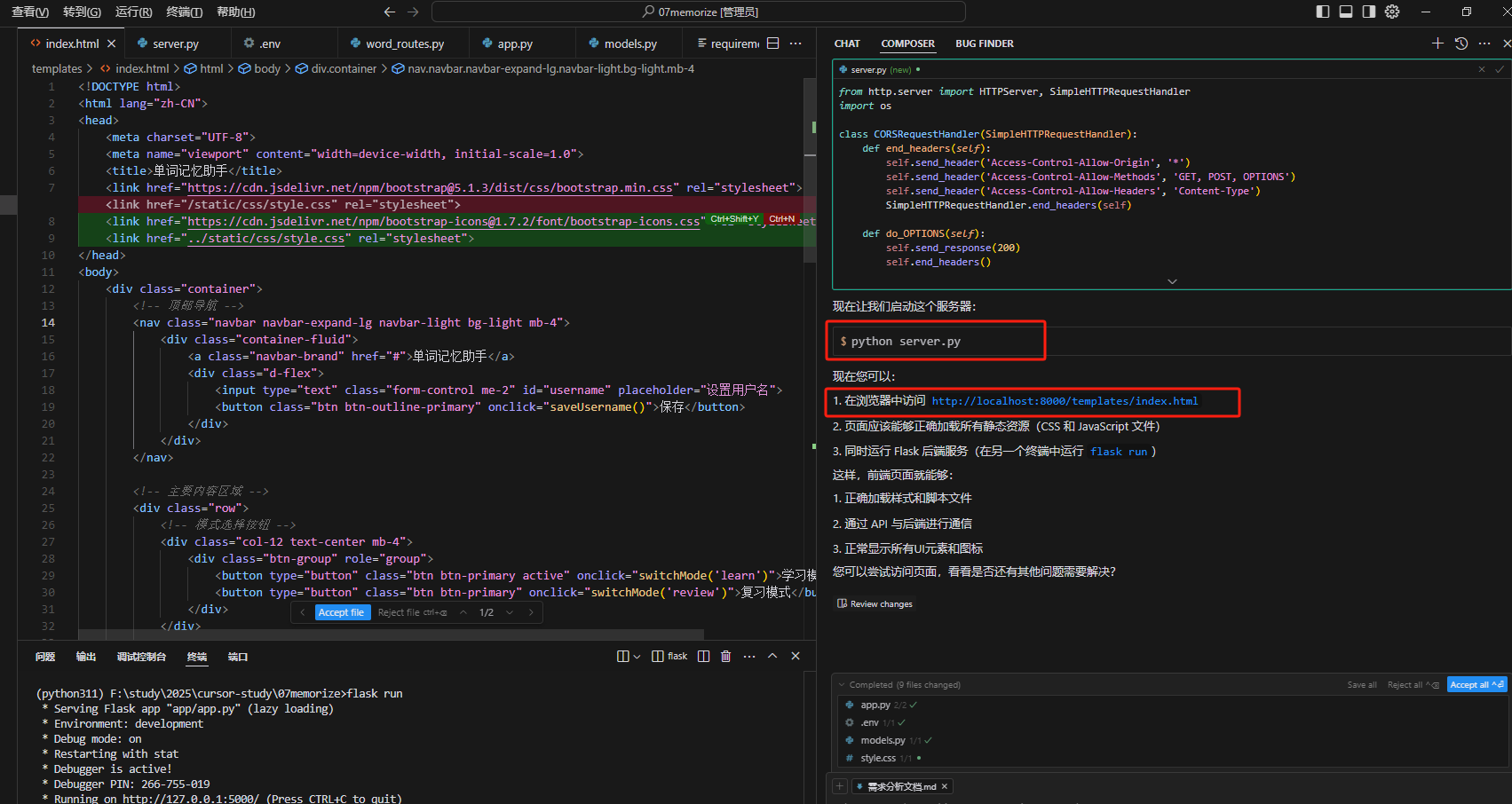Toggle the primary side bar layout icon
This screenshot has height=804, width=1512.
(x=1323, y=12)
